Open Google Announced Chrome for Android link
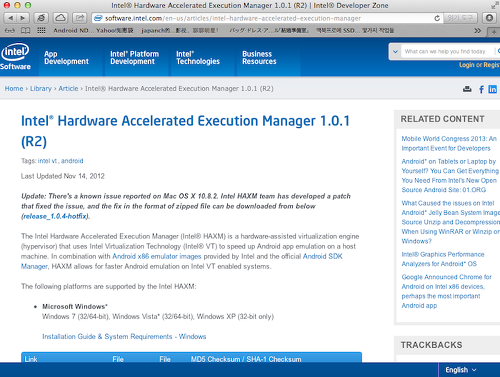 (x=446, y=291)
